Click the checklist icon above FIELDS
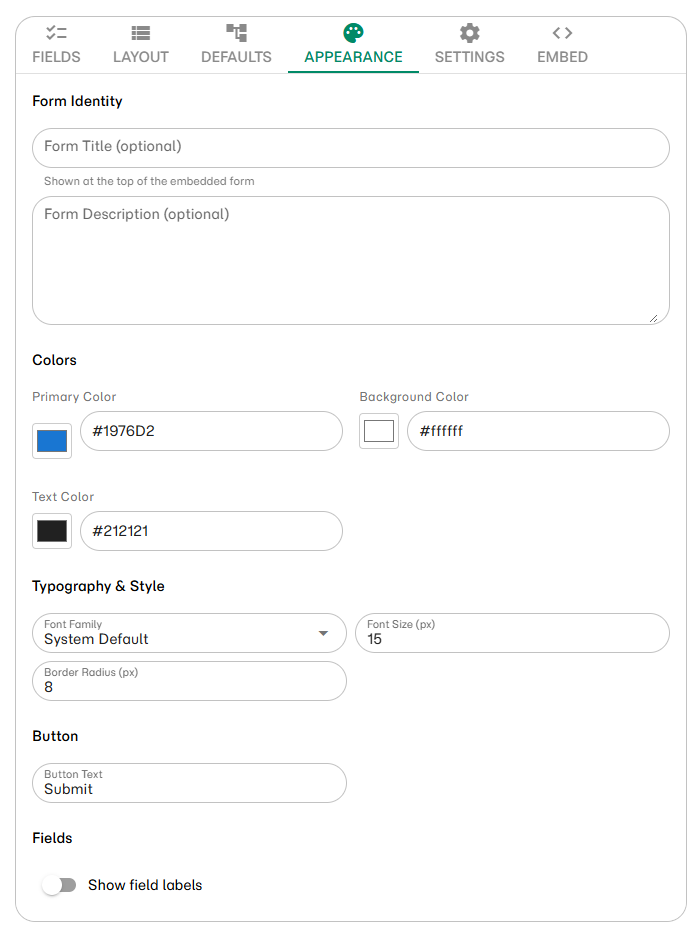697x932 pixels. [x=56, y=31]
